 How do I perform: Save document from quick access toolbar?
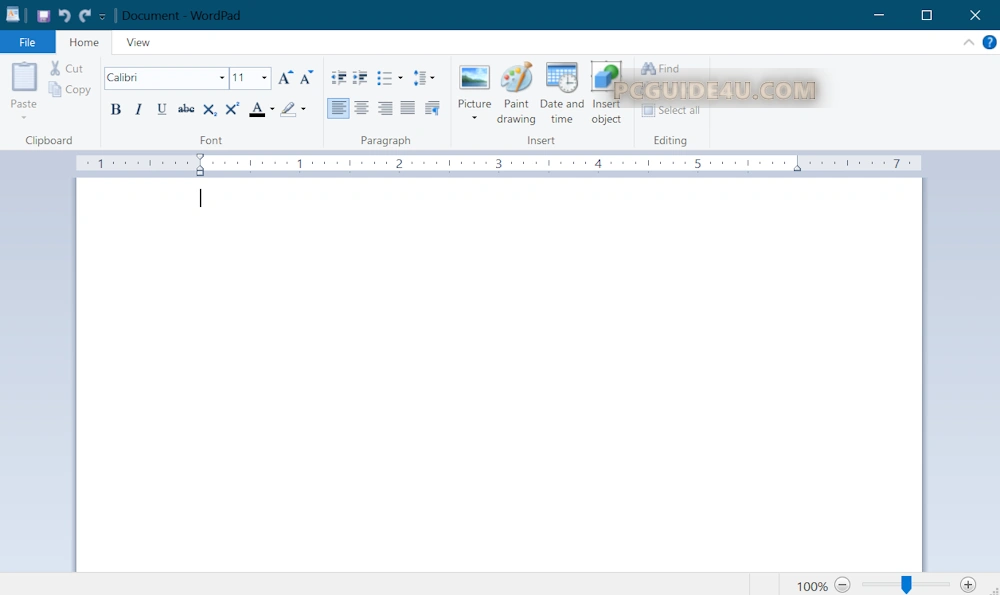44,16
